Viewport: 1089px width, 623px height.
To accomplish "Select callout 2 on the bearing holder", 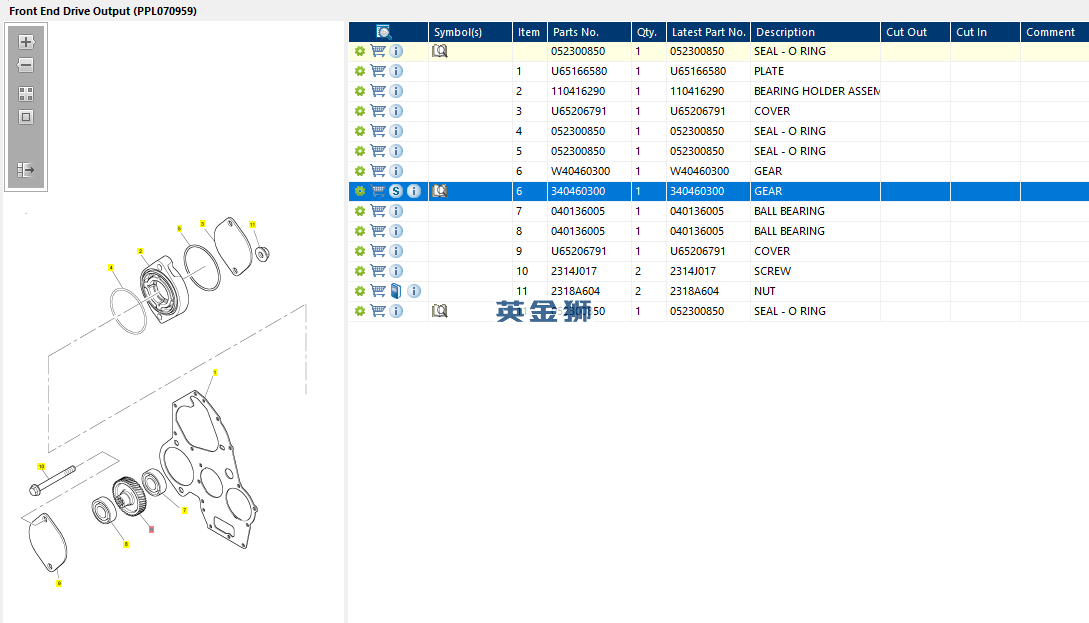I will click(x=140, y=251).
